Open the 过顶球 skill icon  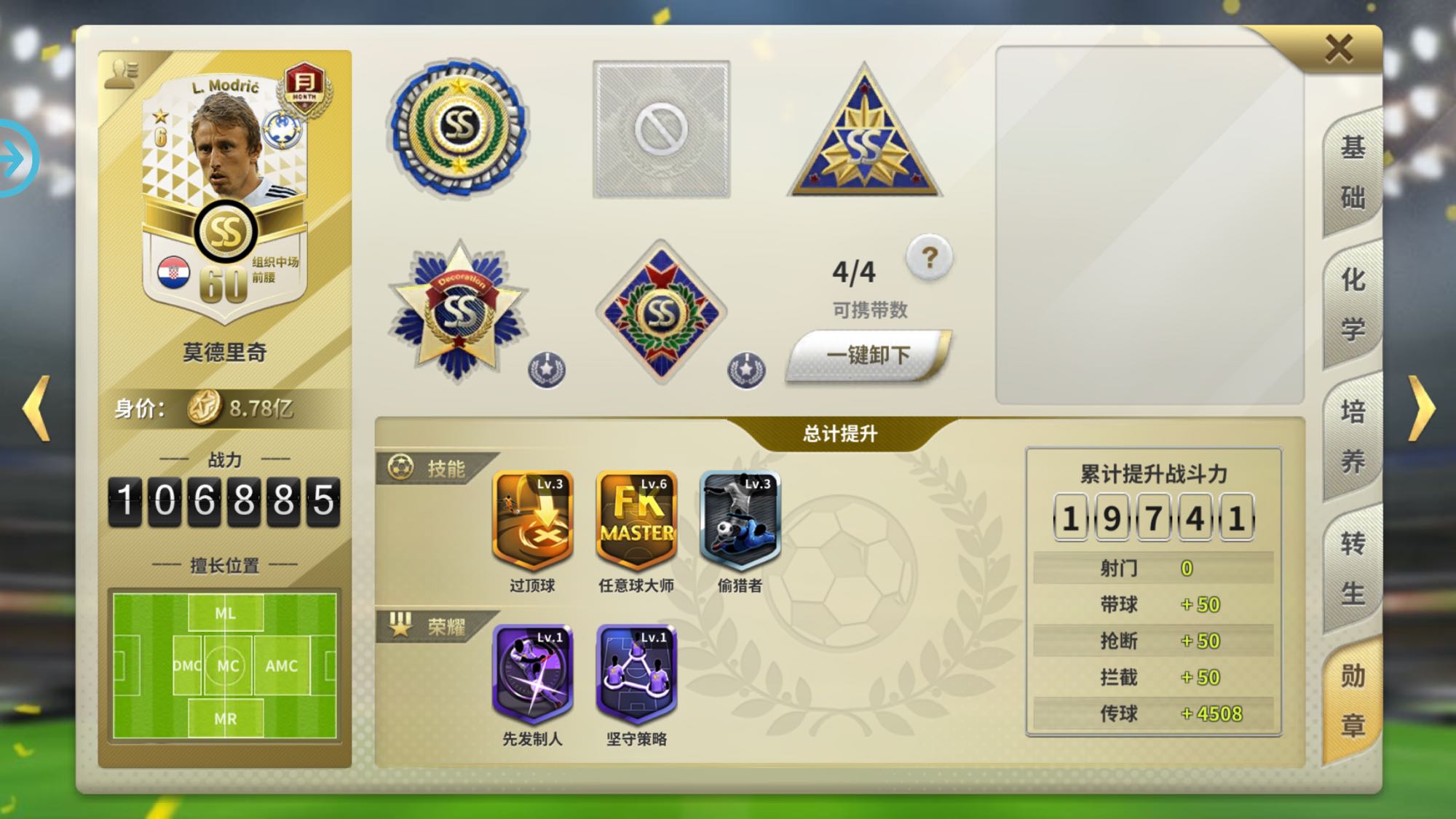tap(533, 520)
